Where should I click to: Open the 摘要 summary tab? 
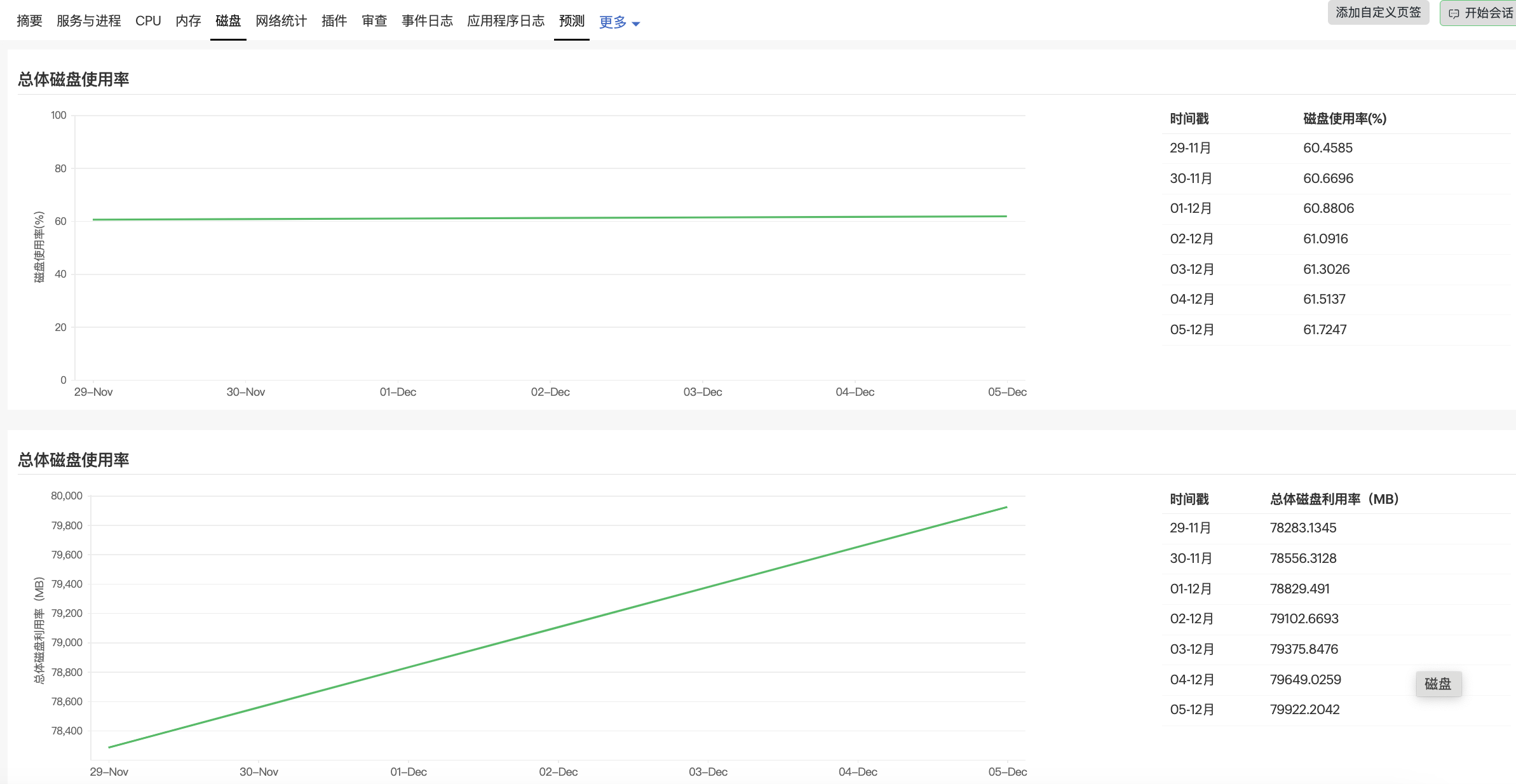[x=29, y=21]
